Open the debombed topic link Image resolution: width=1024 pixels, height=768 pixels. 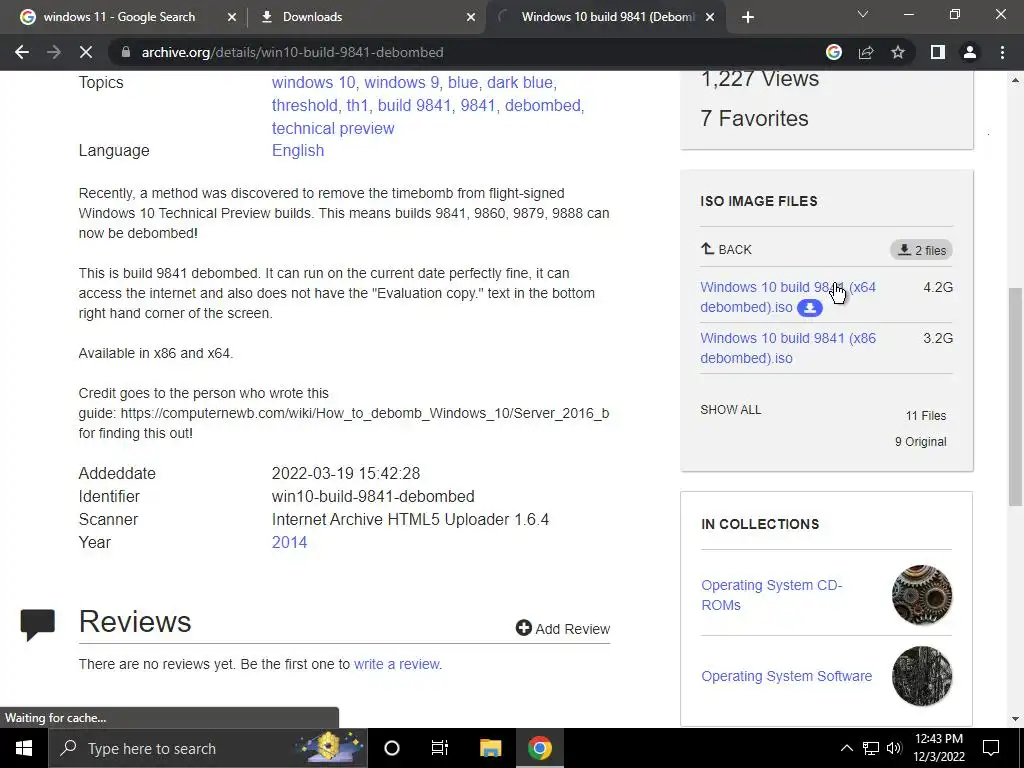click(x=542, y=105)
